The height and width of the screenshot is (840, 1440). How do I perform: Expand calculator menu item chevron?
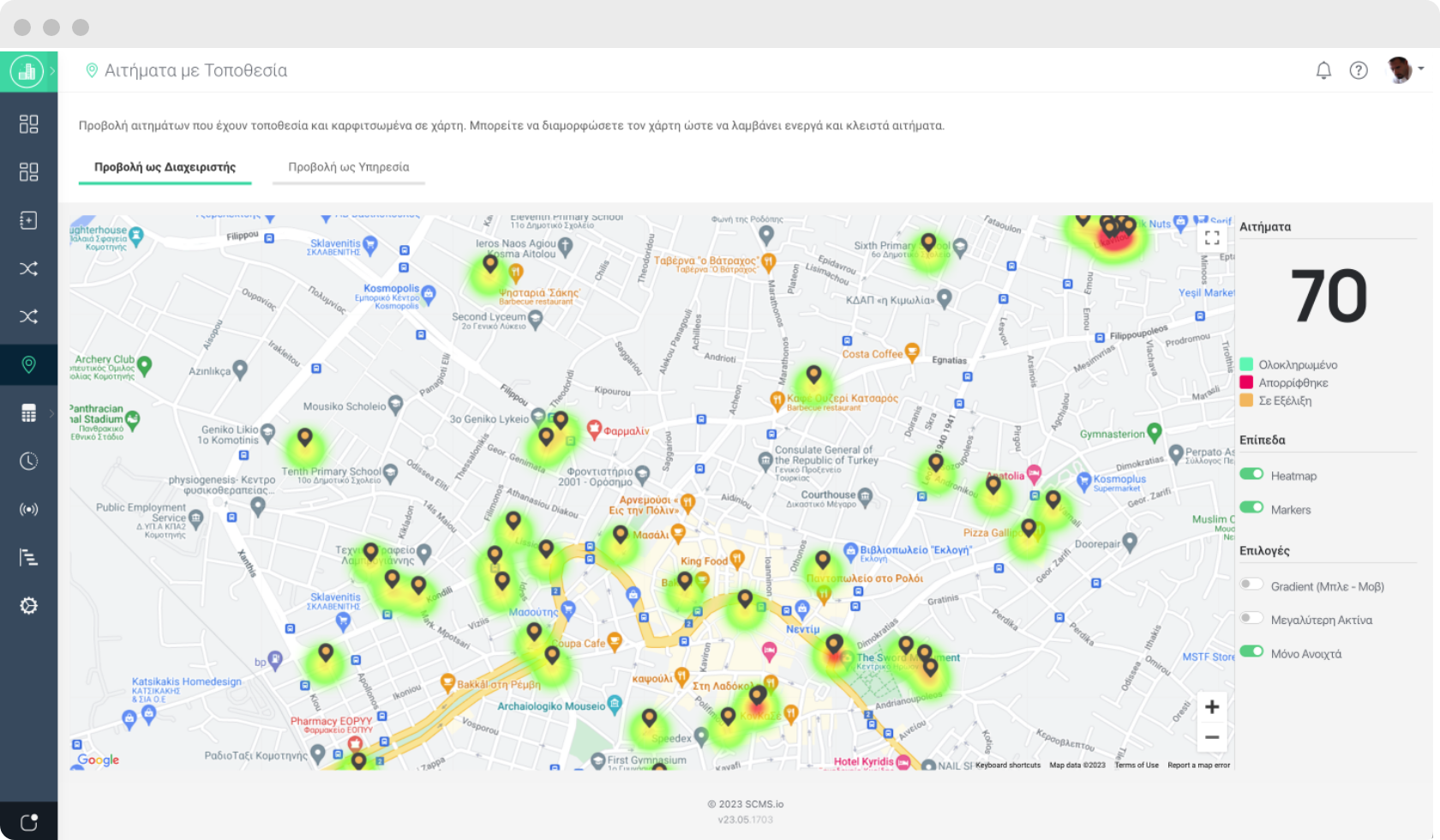pos(52,413)
